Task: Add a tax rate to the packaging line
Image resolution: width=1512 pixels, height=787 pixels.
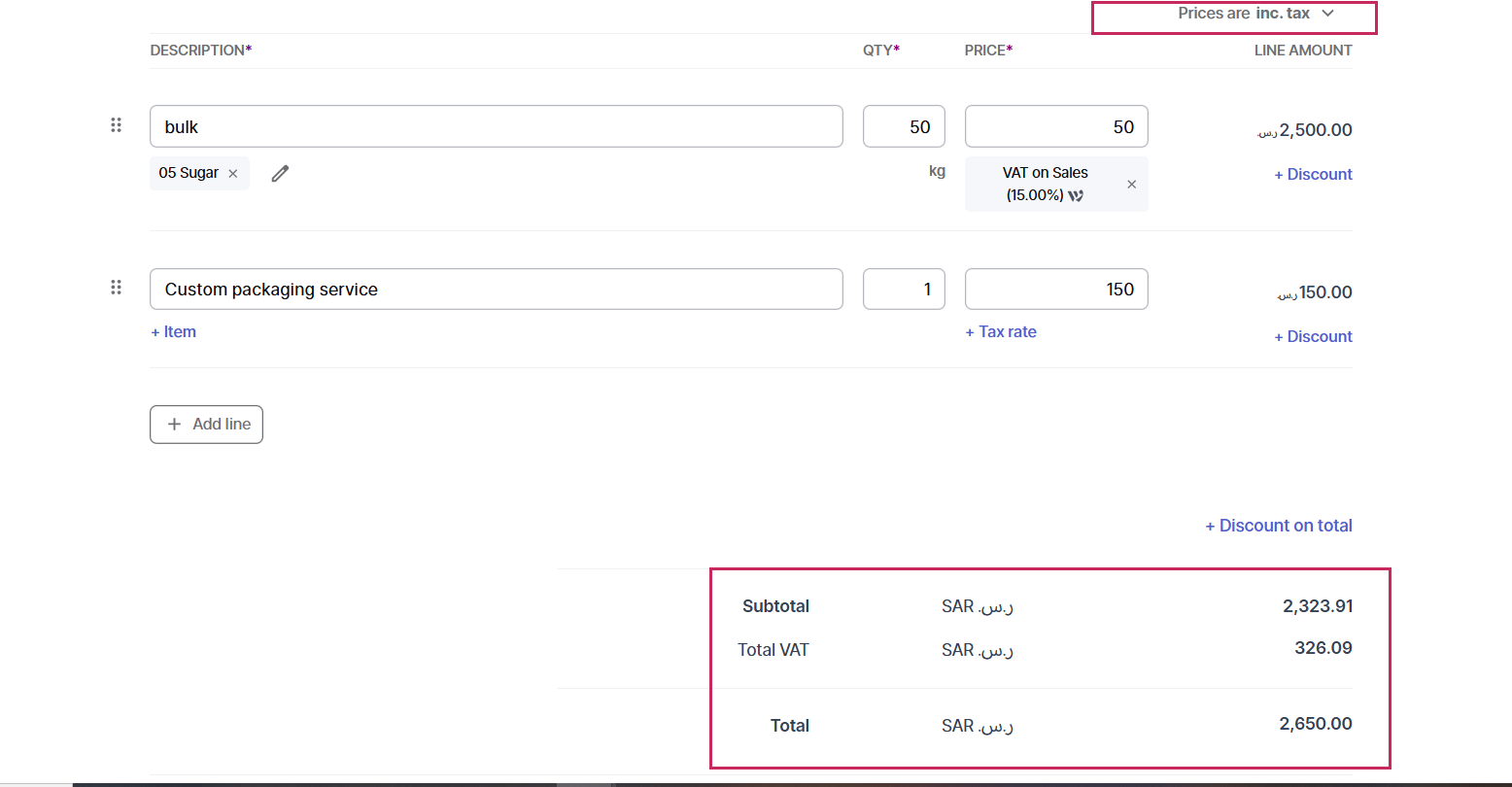Action: click(x=1001, y=332)
